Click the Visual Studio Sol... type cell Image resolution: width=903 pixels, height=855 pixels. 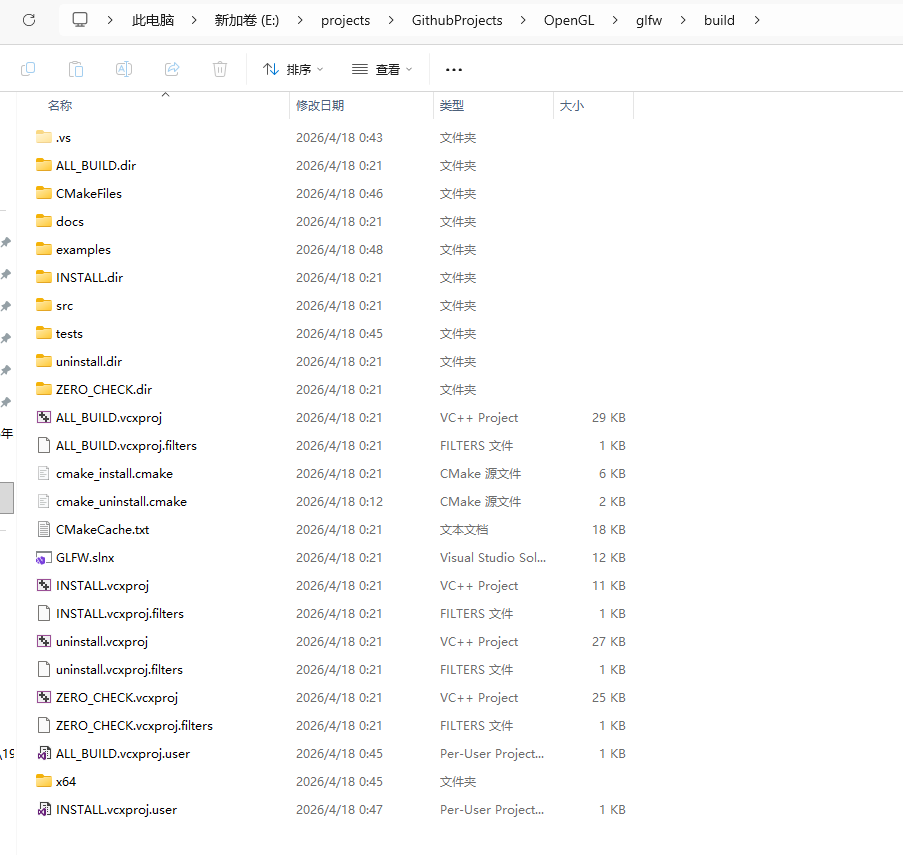coord(493,557)
